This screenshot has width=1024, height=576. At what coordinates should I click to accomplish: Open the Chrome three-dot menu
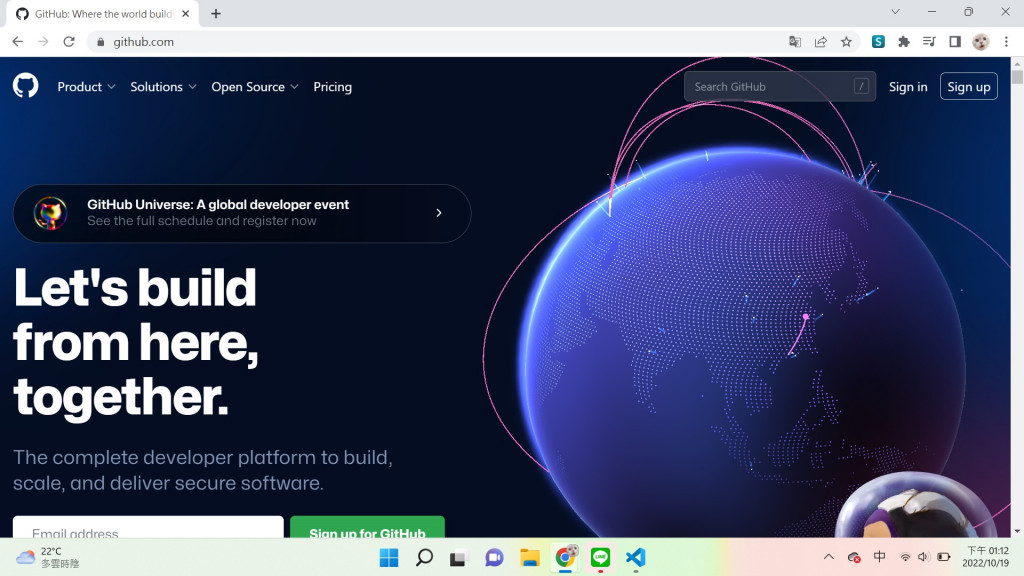[x=1006, y=42]
